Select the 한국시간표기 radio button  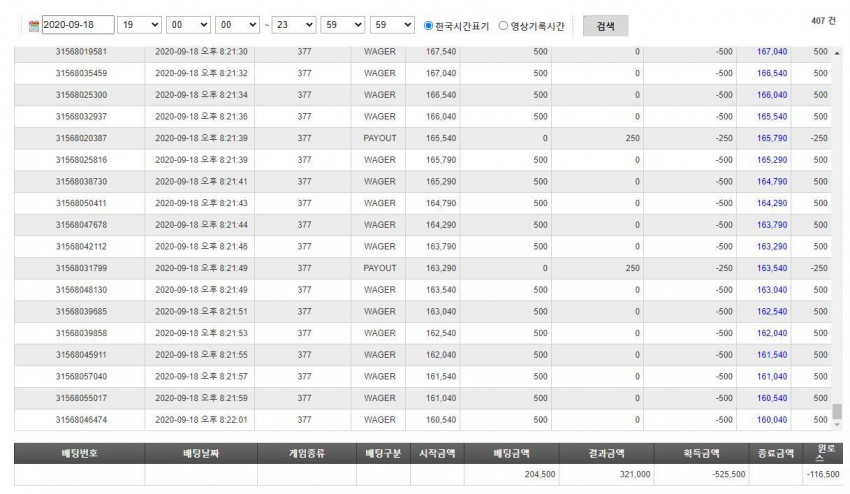(428, 25)
